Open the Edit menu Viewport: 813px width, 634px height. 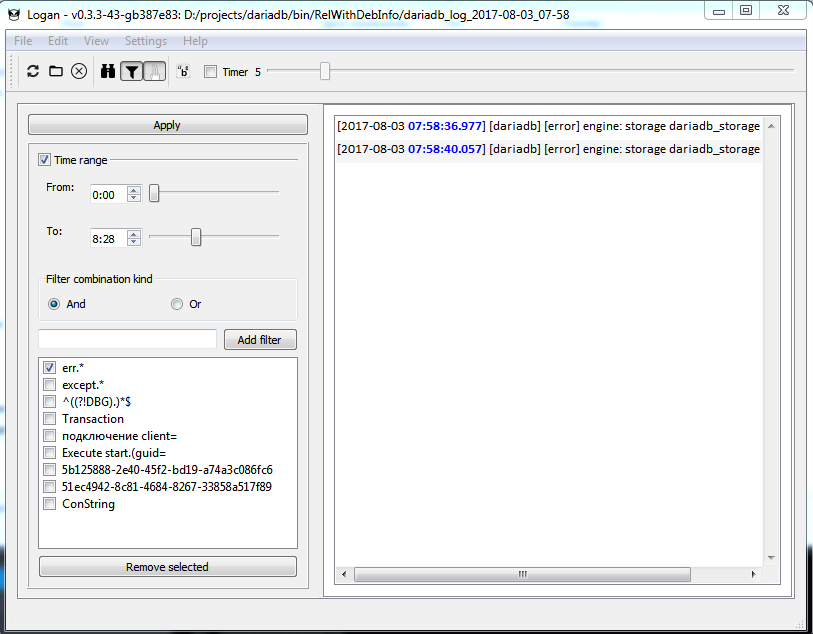[58, 40]
